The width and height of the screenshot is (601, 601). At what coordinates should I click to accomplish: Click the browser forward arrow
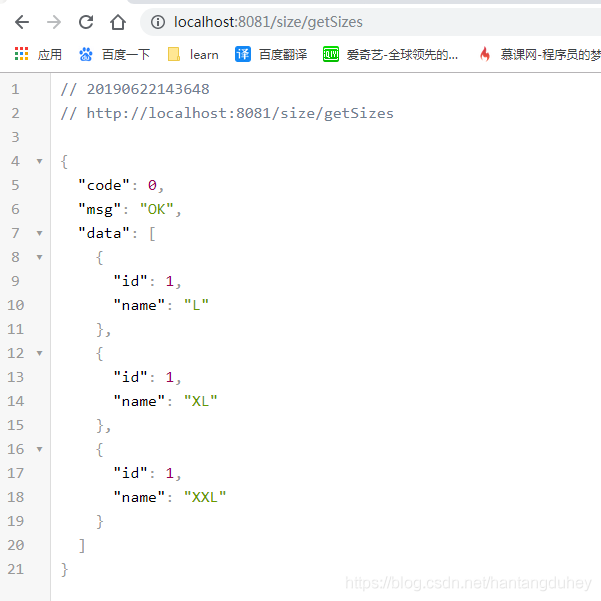(54, 22)
